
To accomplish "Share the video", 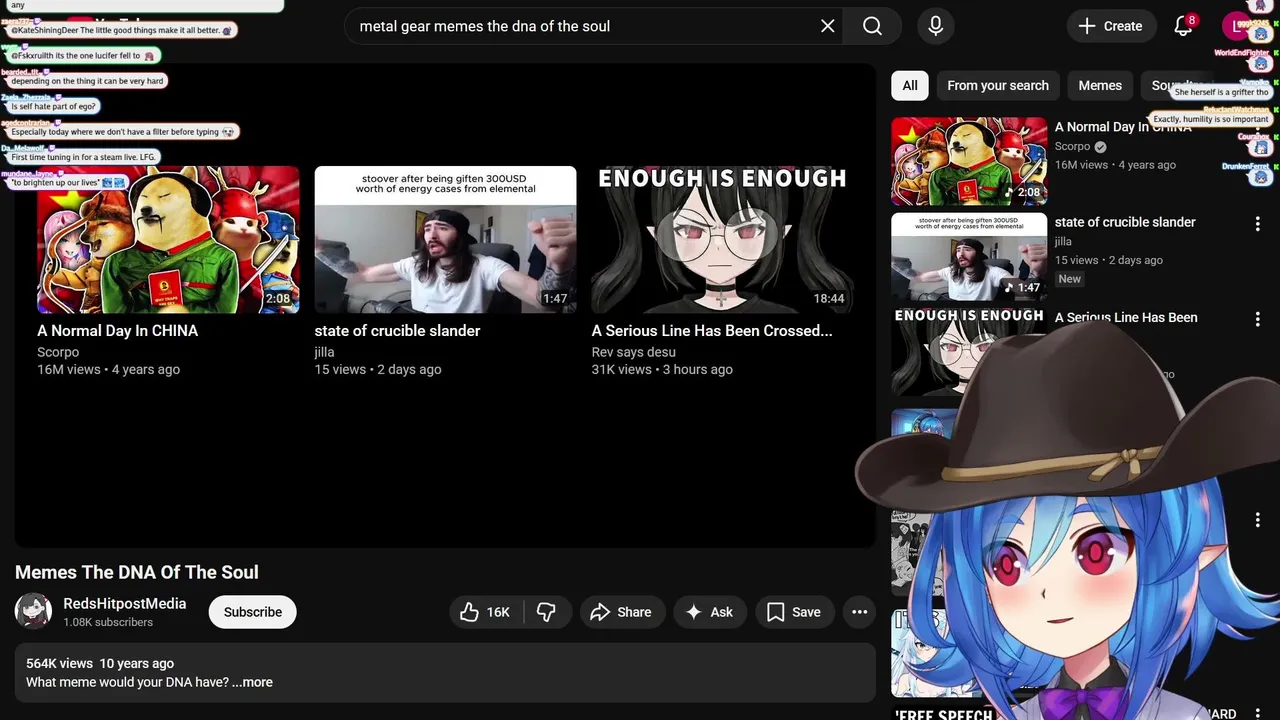I will click(x=621, y=612).
